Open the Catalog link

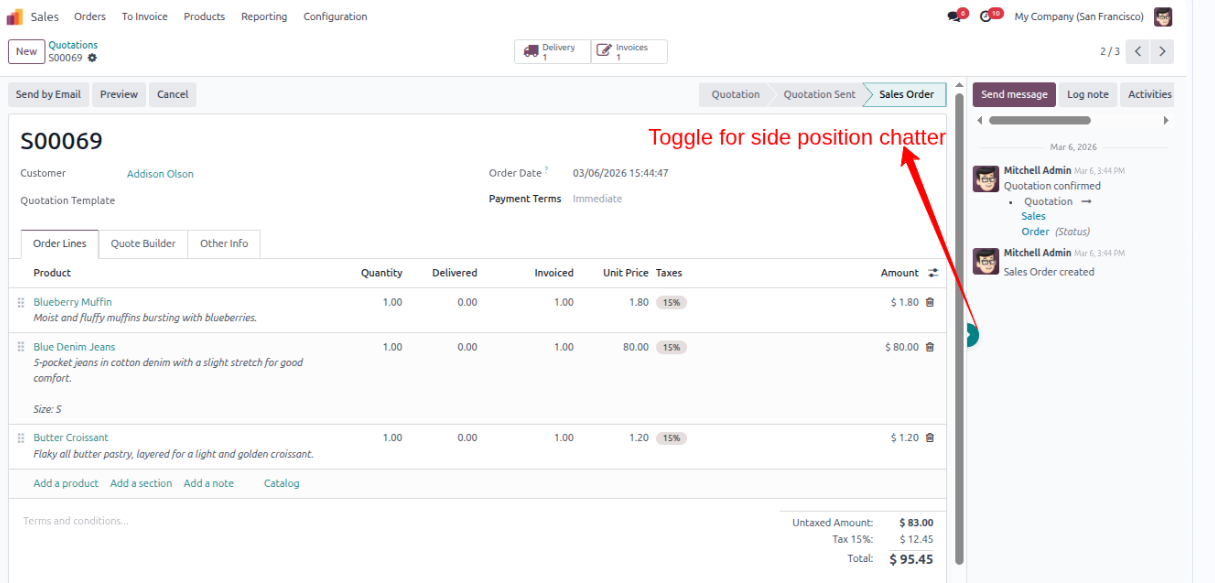tap(281, 483)
